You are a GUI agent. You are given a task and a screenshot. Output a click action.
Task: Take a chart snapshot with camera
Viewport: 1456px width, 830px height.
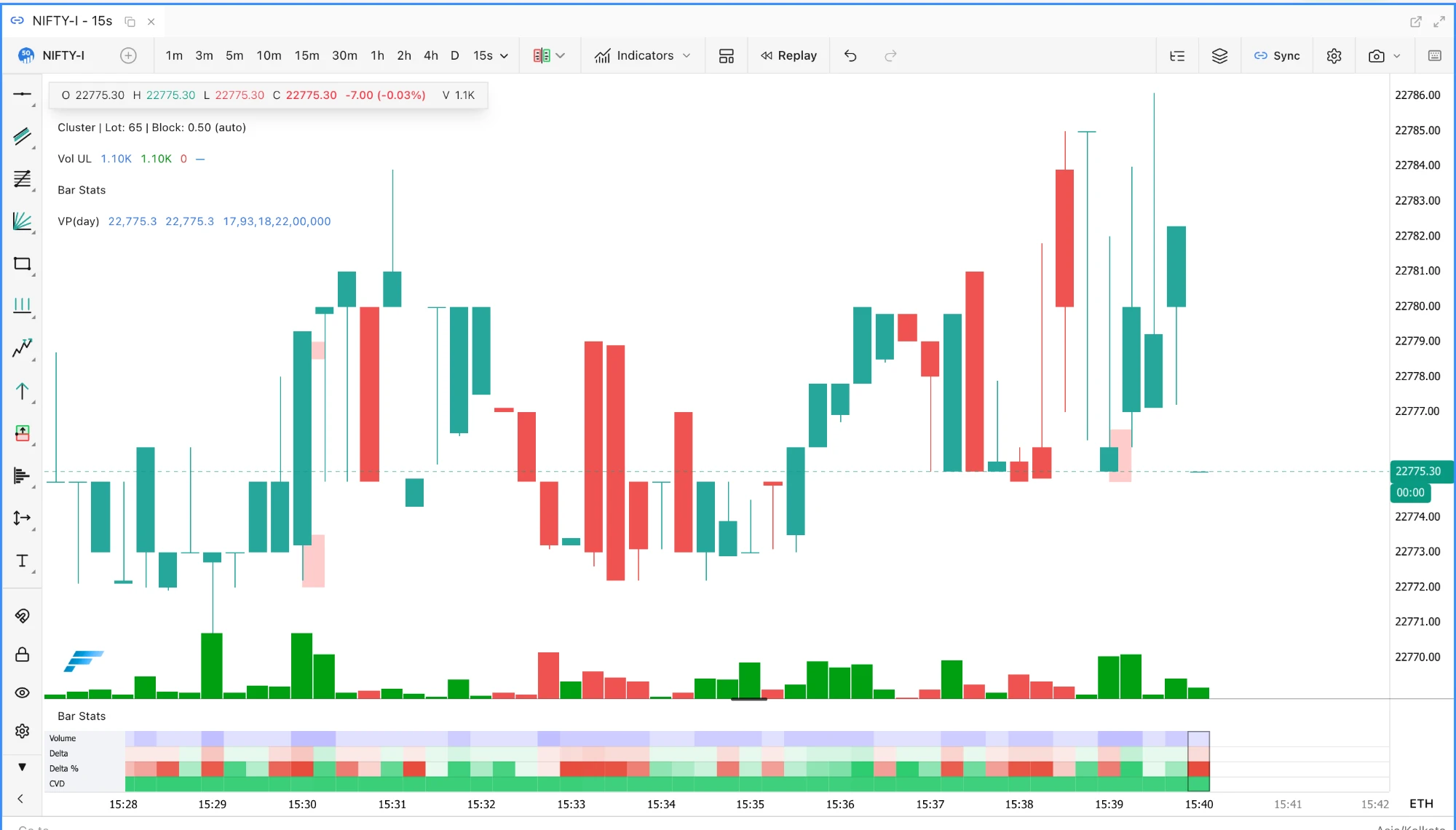click(1376, 55)
